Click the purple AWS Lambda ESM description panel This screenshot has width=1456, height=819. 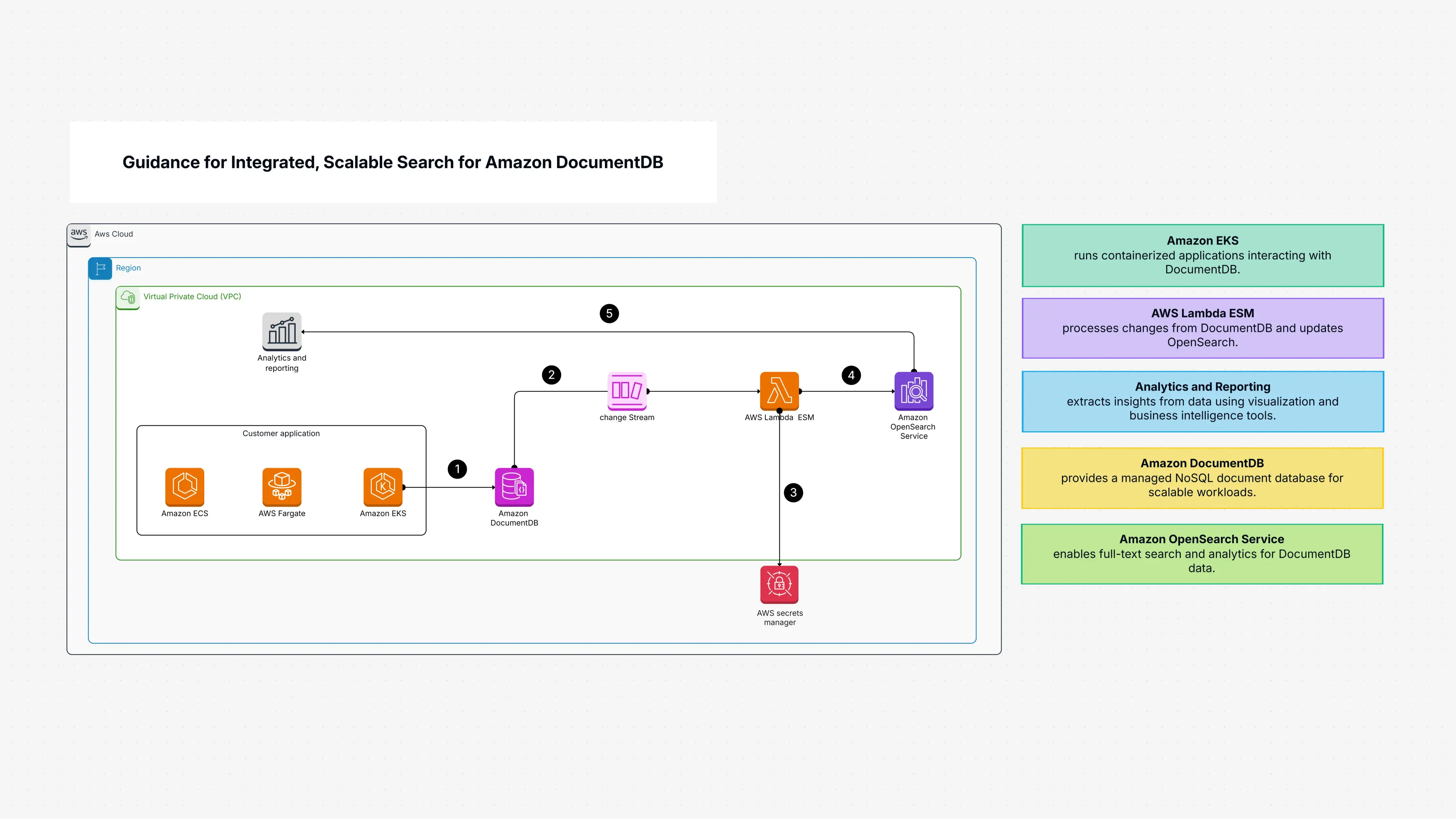click(1203, 328)
